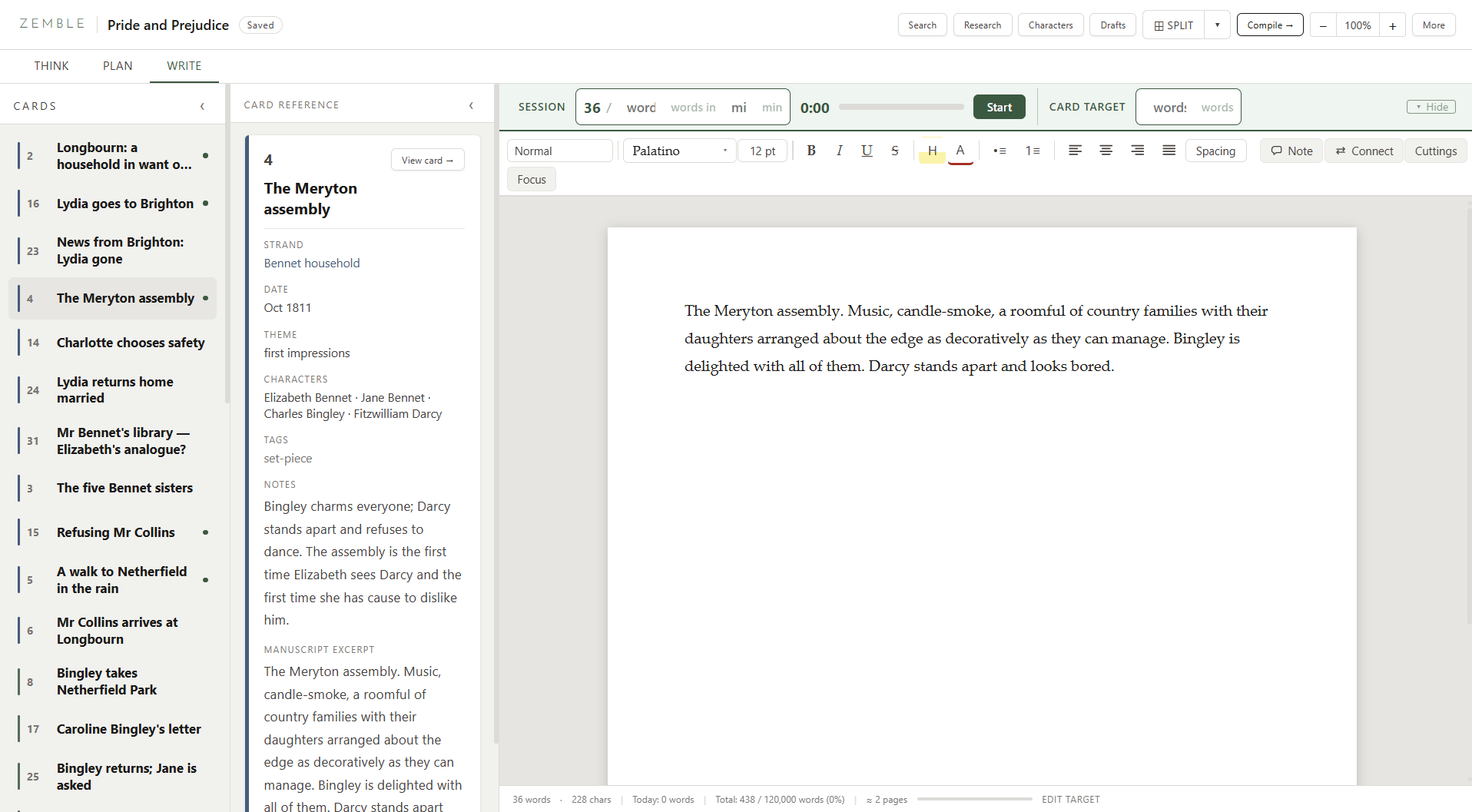Select card Caroline Bingley's letter
Screen dimensions: 1472x812
(x=112, y=729)
